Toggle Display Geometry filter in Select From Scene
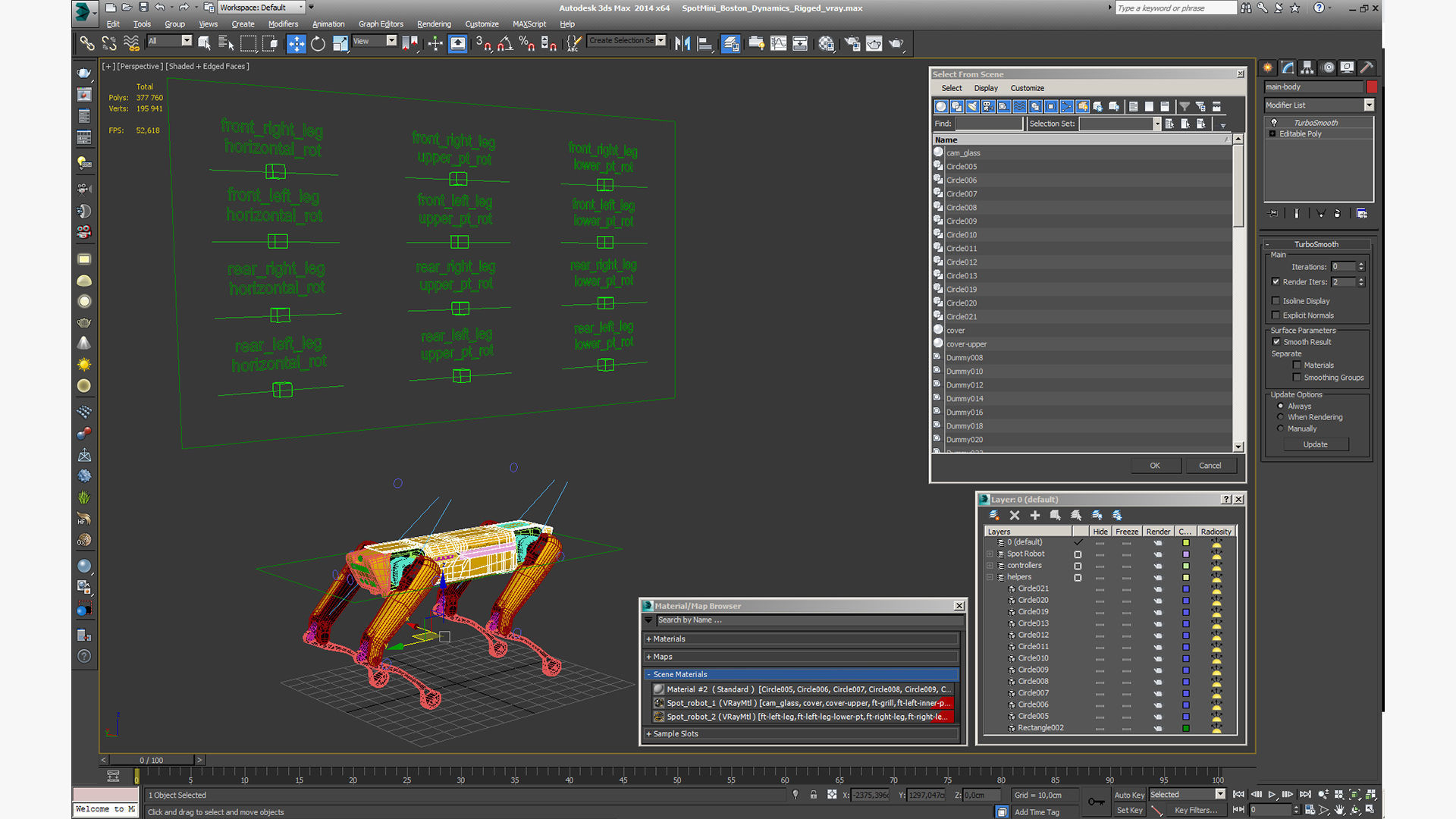 [941, 107]
